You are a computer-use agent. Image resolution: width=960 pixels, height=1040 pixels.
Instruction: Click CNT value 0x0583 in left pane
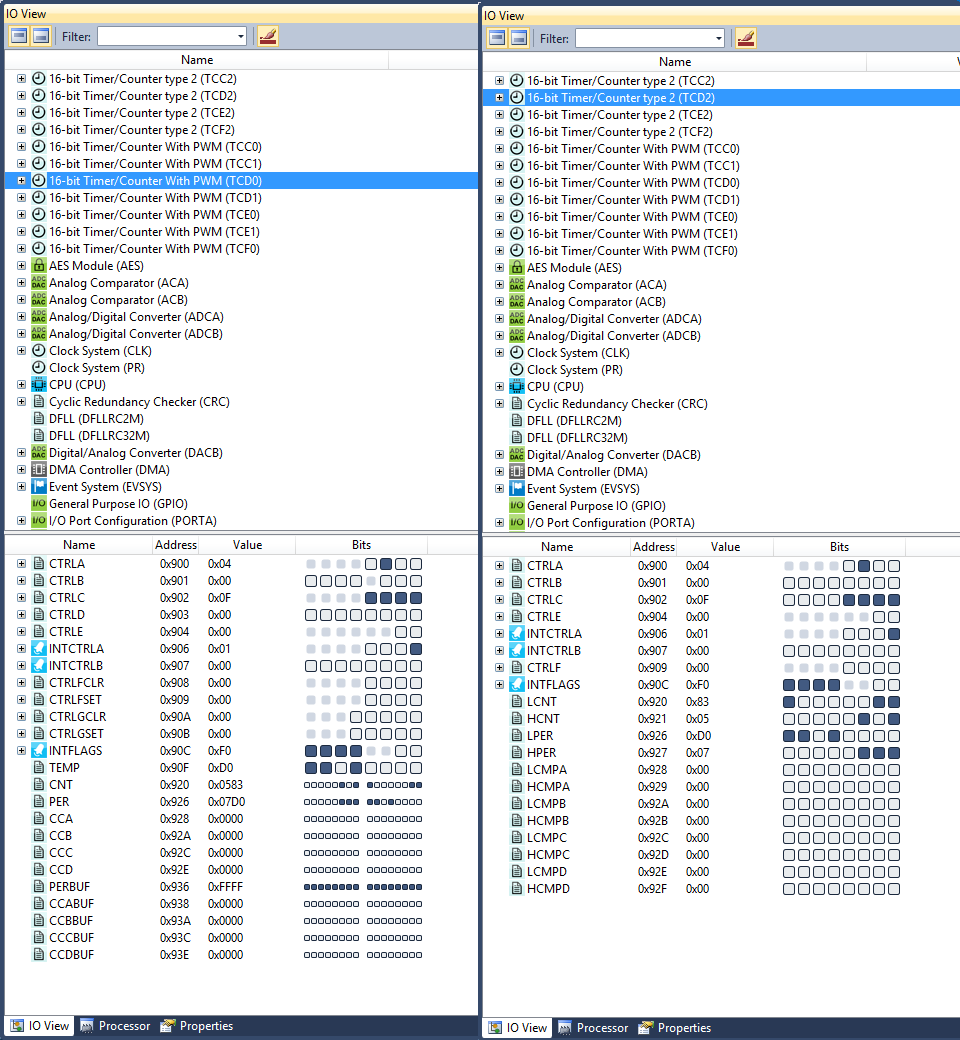[x=226, y=785]
